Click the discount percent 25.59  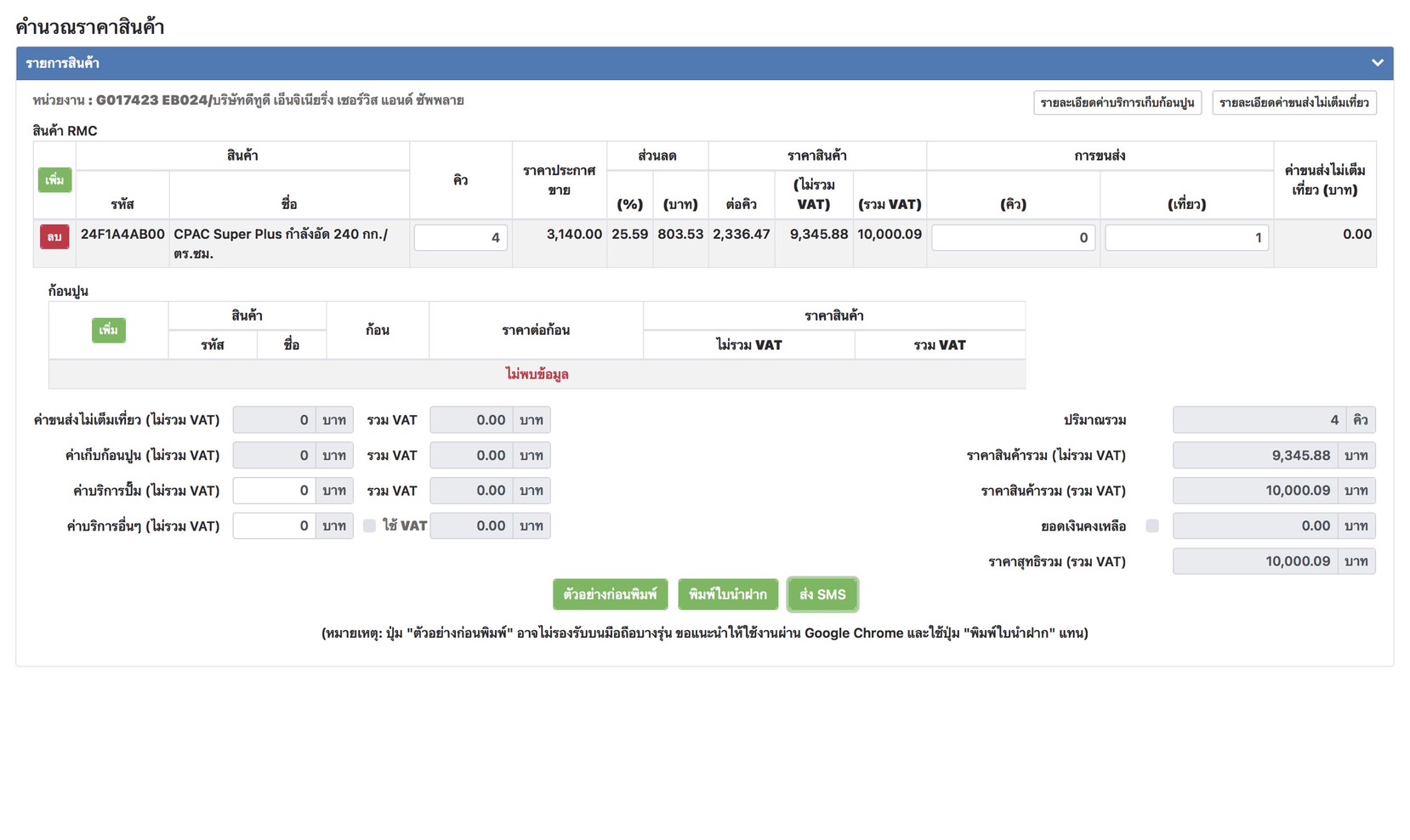tap(629, 235)
